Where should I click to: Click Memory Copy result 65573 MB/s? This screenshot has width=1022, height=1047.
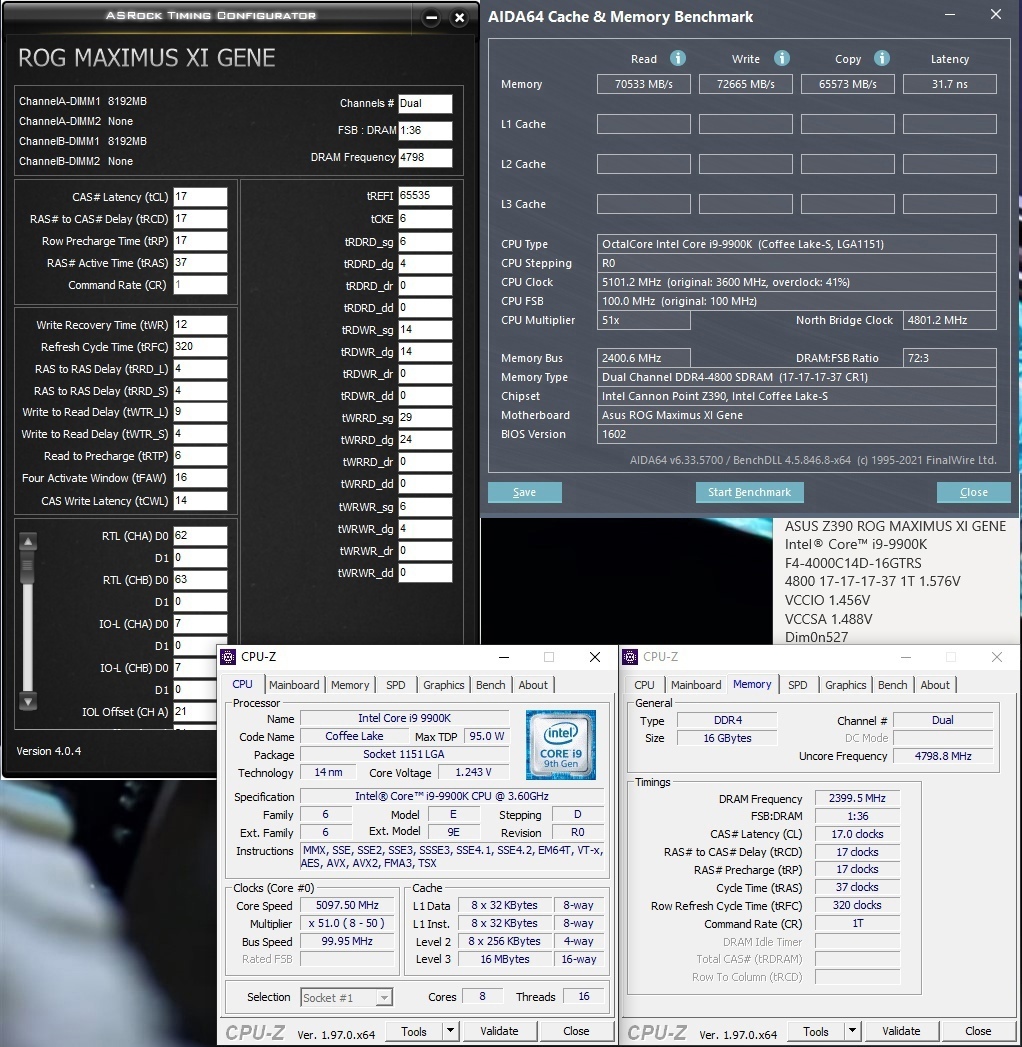point(848,84)
